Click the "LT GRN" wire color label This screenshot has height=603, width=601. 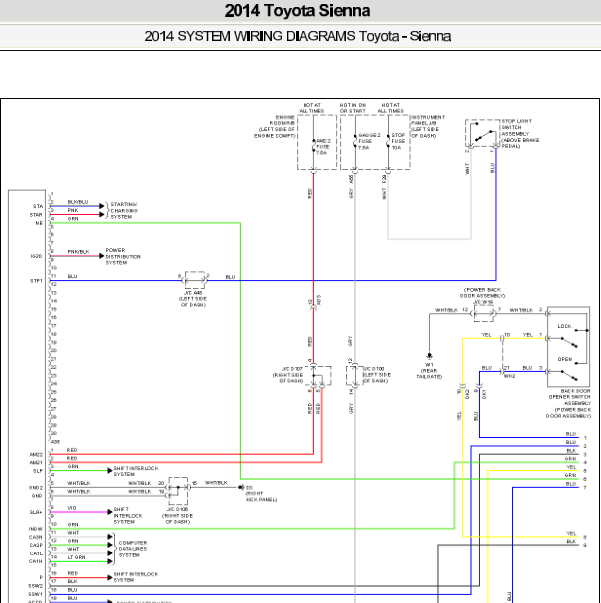pos(77,557)
